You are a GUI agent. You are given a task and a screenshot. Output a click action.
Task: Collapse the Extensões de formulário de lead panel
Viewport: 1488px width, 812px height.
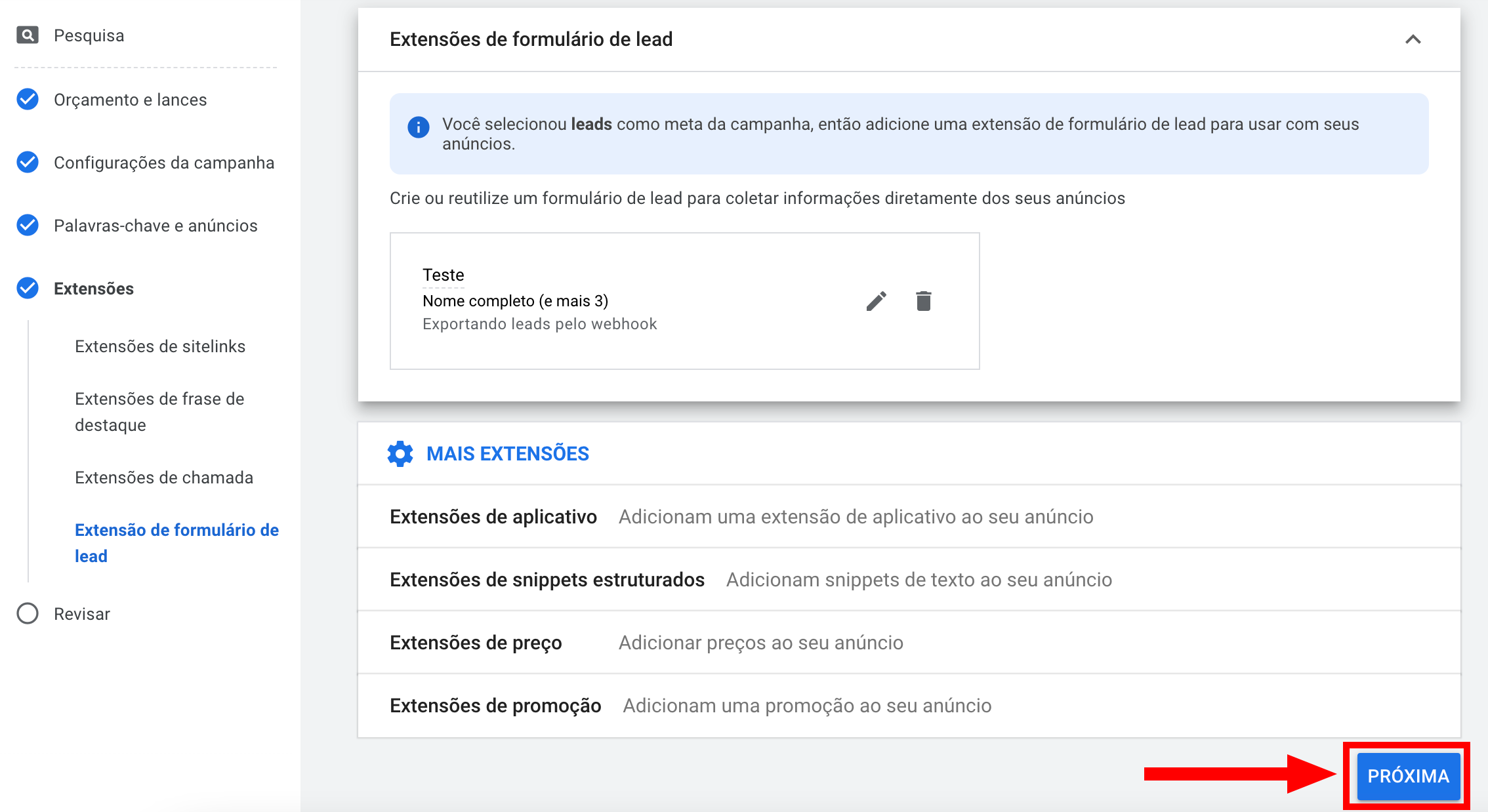pyautogui.click(x=1413, y=39)
